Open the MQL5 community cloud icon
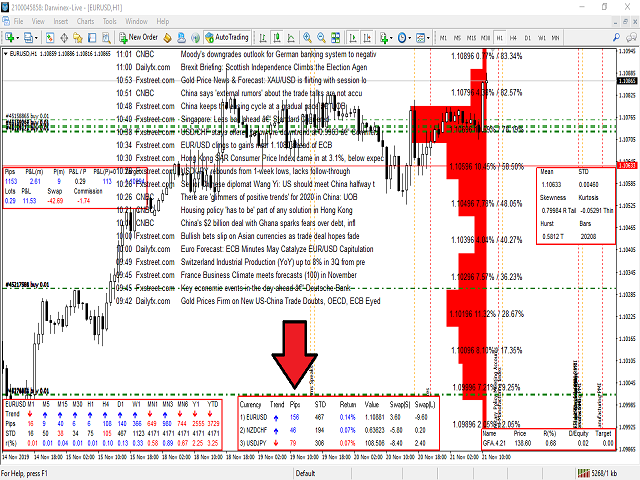Screen dimensions: 640x480 pyautogui.click(x=182, y=38)
